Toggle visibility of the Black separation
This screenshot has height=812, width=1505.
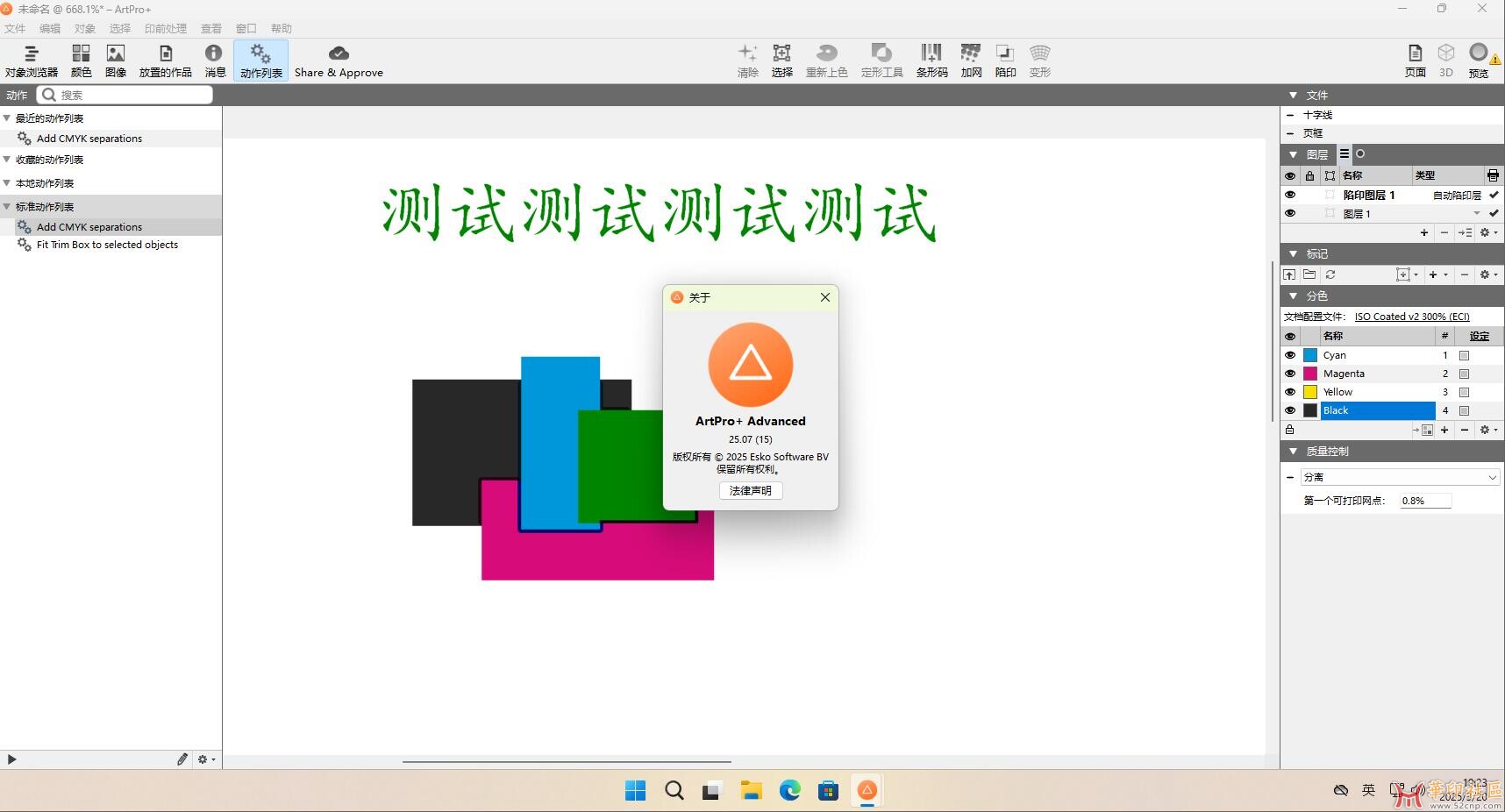(x=1290, y=410)
